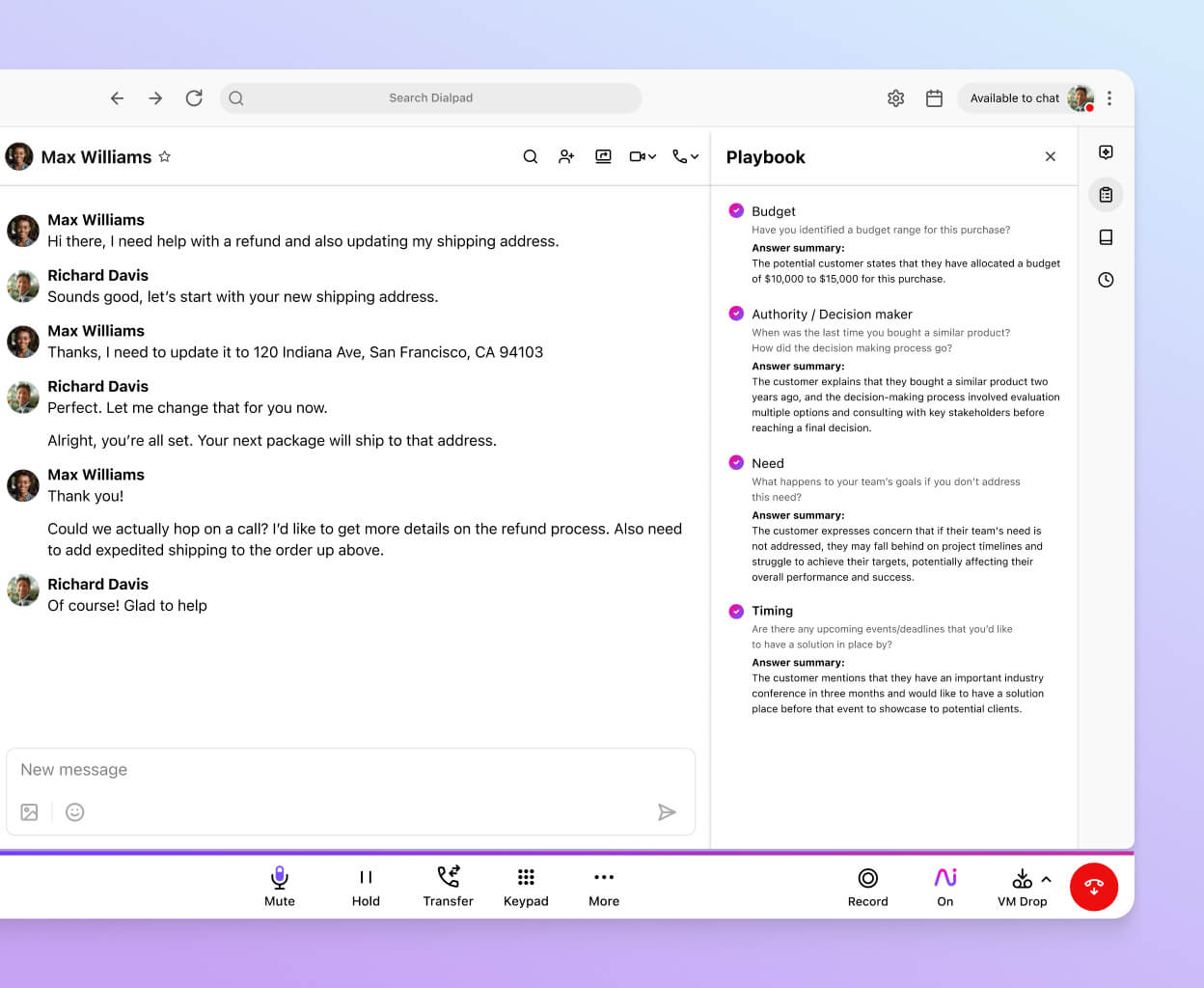Image resolution: width=1204 pixels, height=988 pixels.
Task: Add a person to the conversation
Action: pyautogui.click(x=566, y=156)
